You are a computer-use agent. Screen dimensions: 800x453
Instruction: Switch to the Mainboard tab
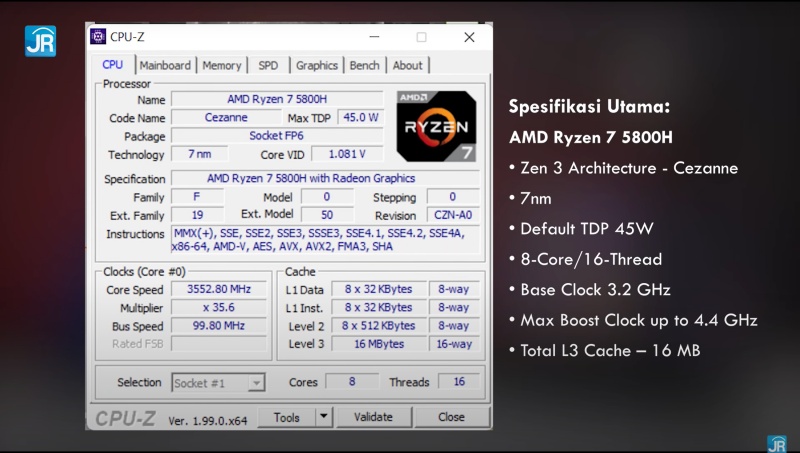[165, 65]
